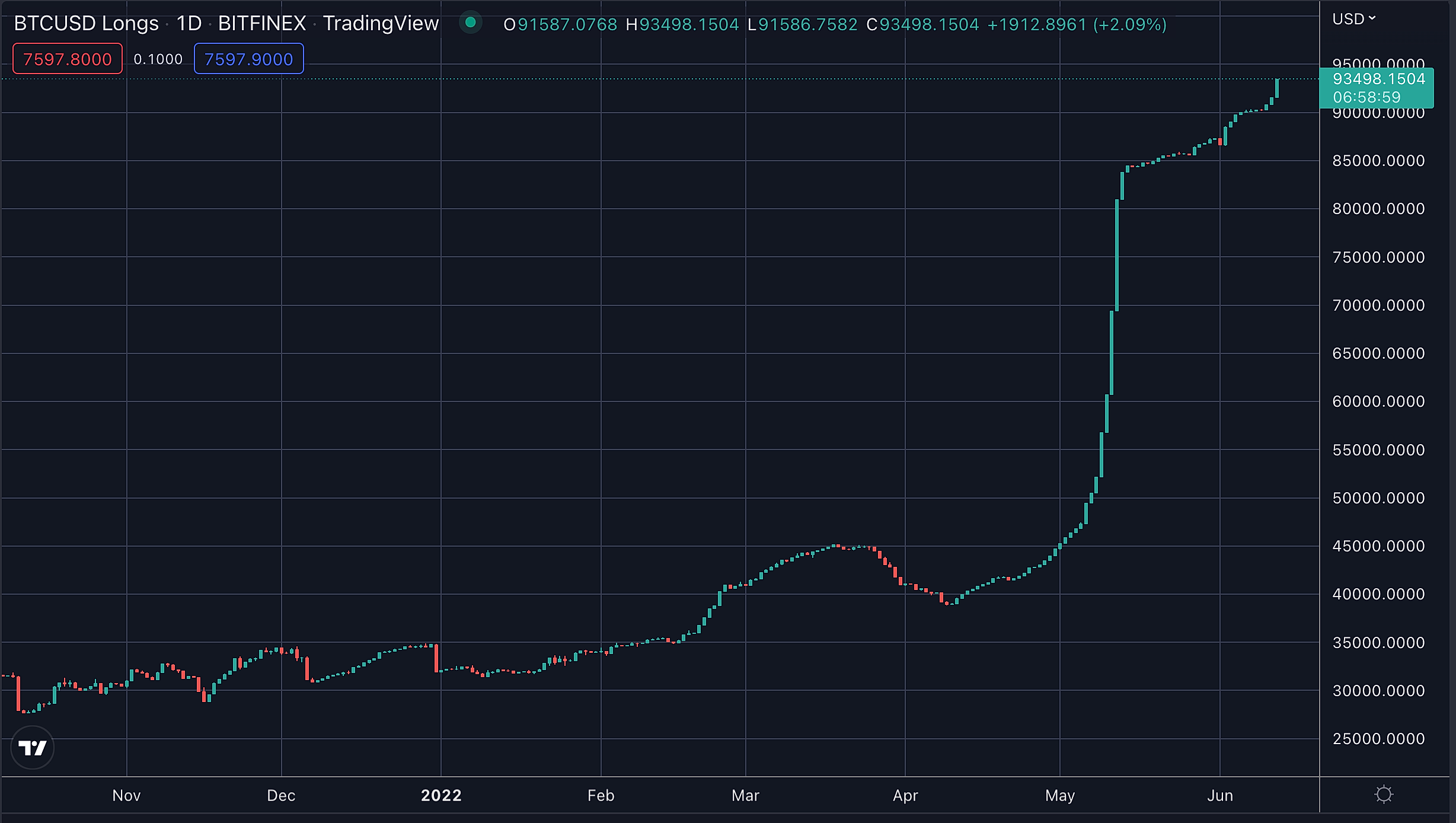Viewport: 1456px width, 823px height.
Task: Click the low value L91586.7582
Action: tap(803, 24)
